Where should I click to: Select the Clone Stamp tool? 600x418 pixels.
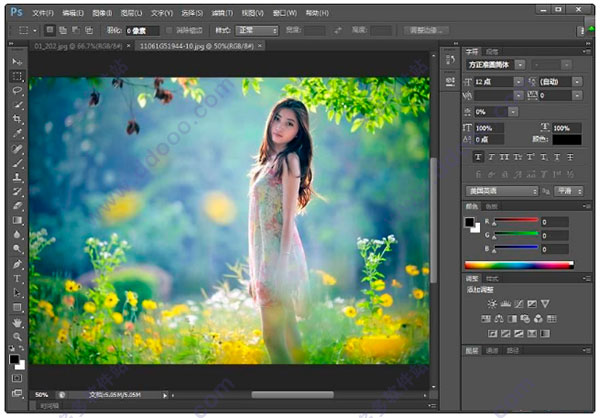[x=17, y=177]
